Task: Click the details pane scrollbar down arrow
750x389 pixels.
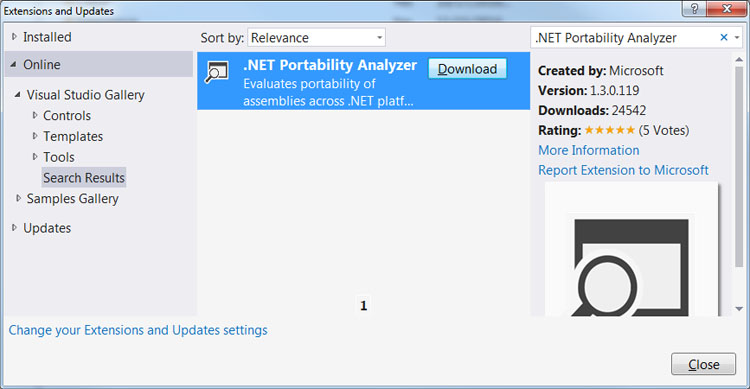Action: click(739, 309)
